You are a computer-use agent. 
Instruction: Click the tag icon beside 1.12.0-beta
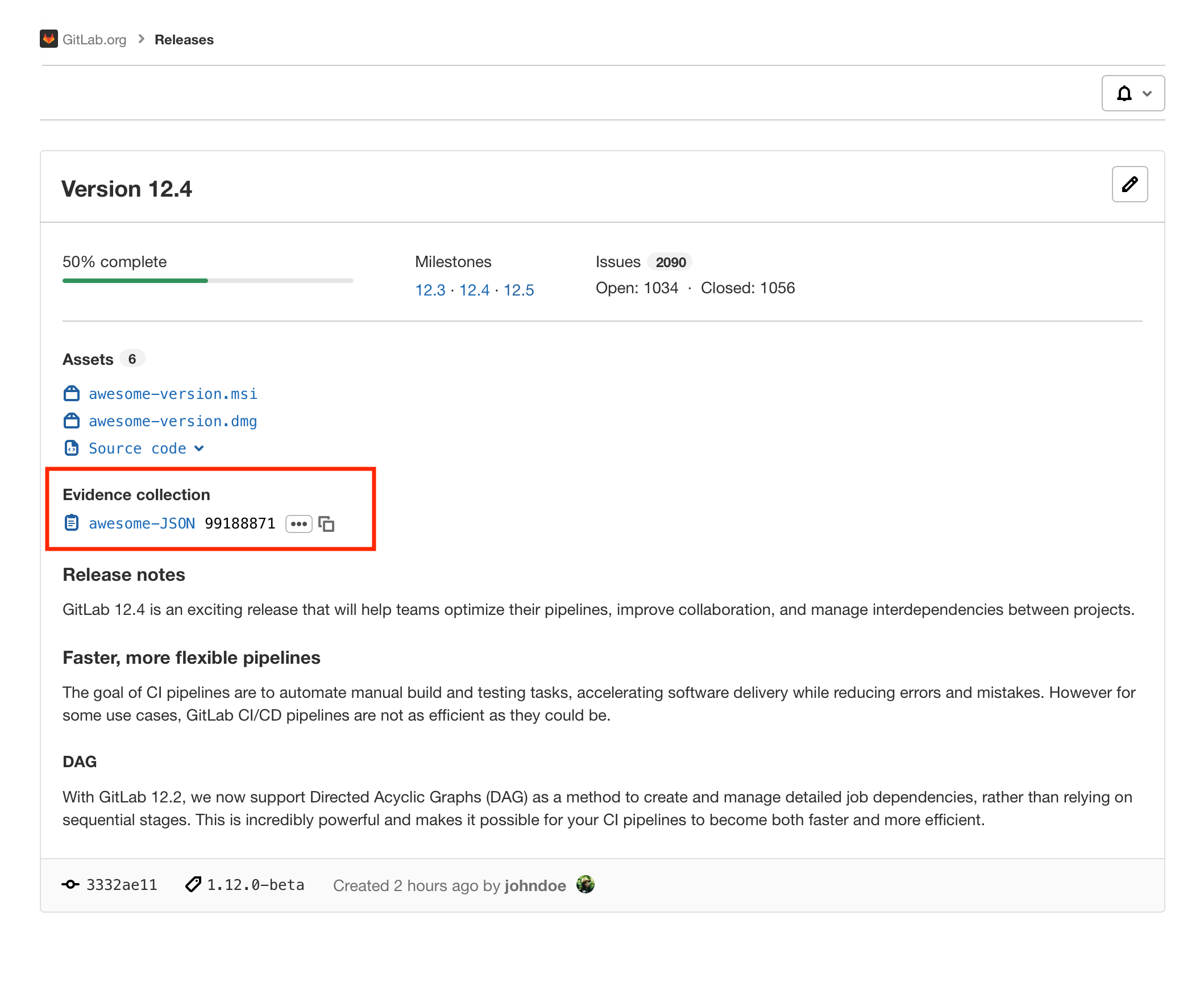[192, 884]
